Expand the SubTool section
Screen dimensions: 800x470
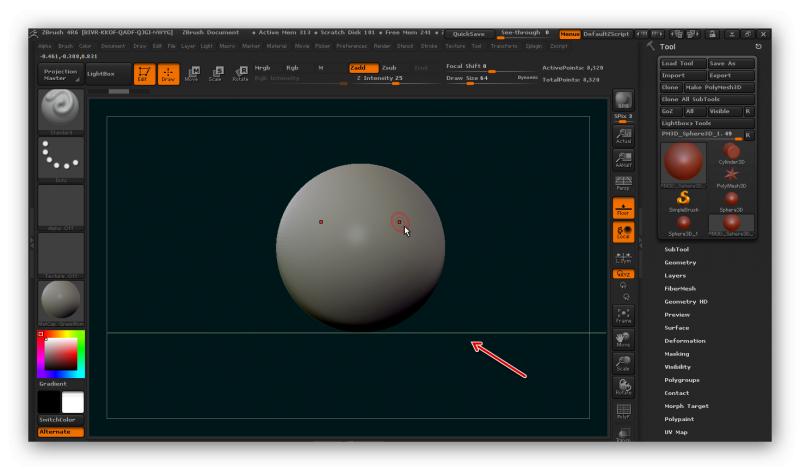pyautogui.click(x=677, y=250)
